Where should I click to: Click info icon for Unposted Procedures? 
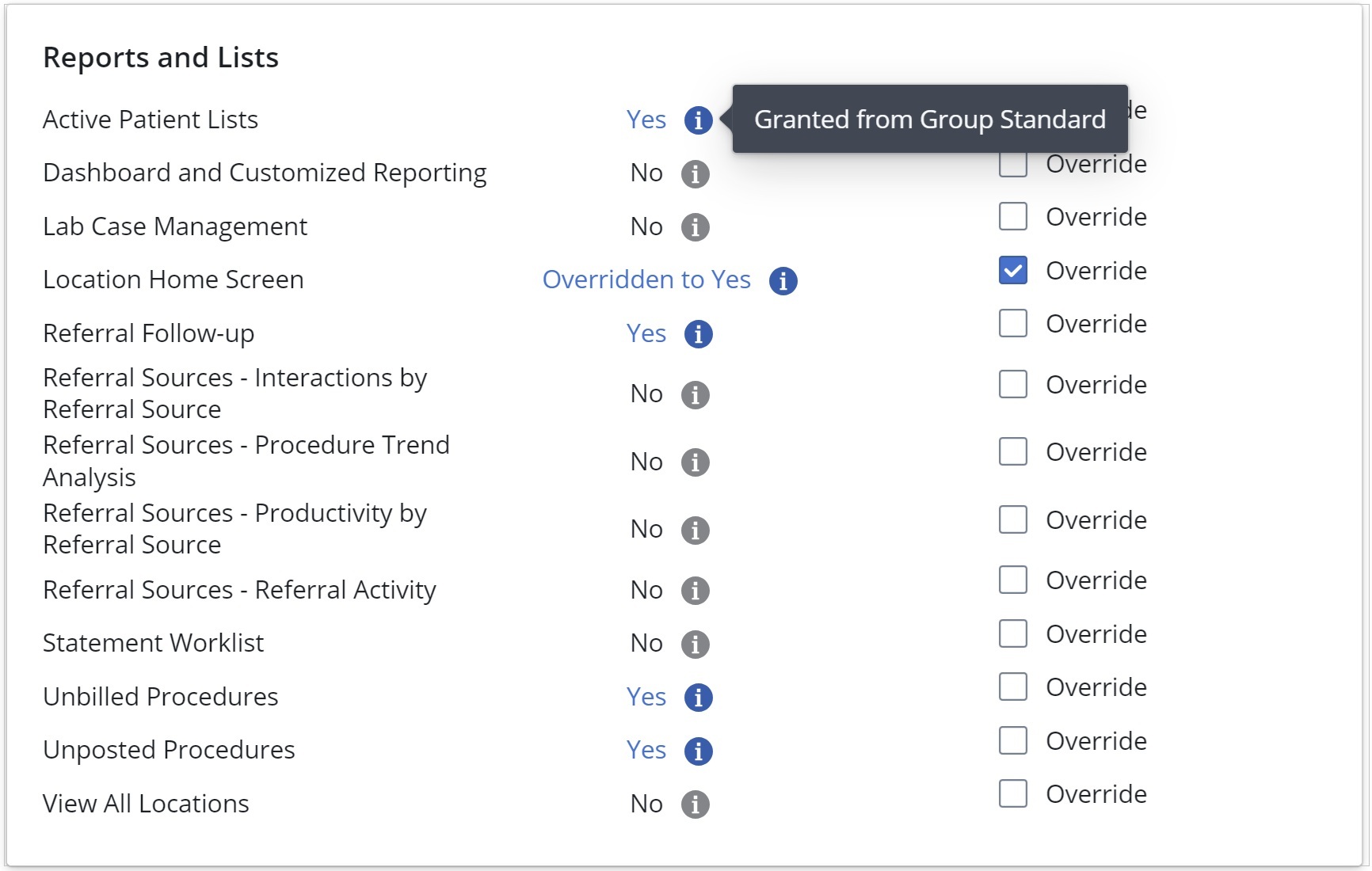(x=698, y=751)
